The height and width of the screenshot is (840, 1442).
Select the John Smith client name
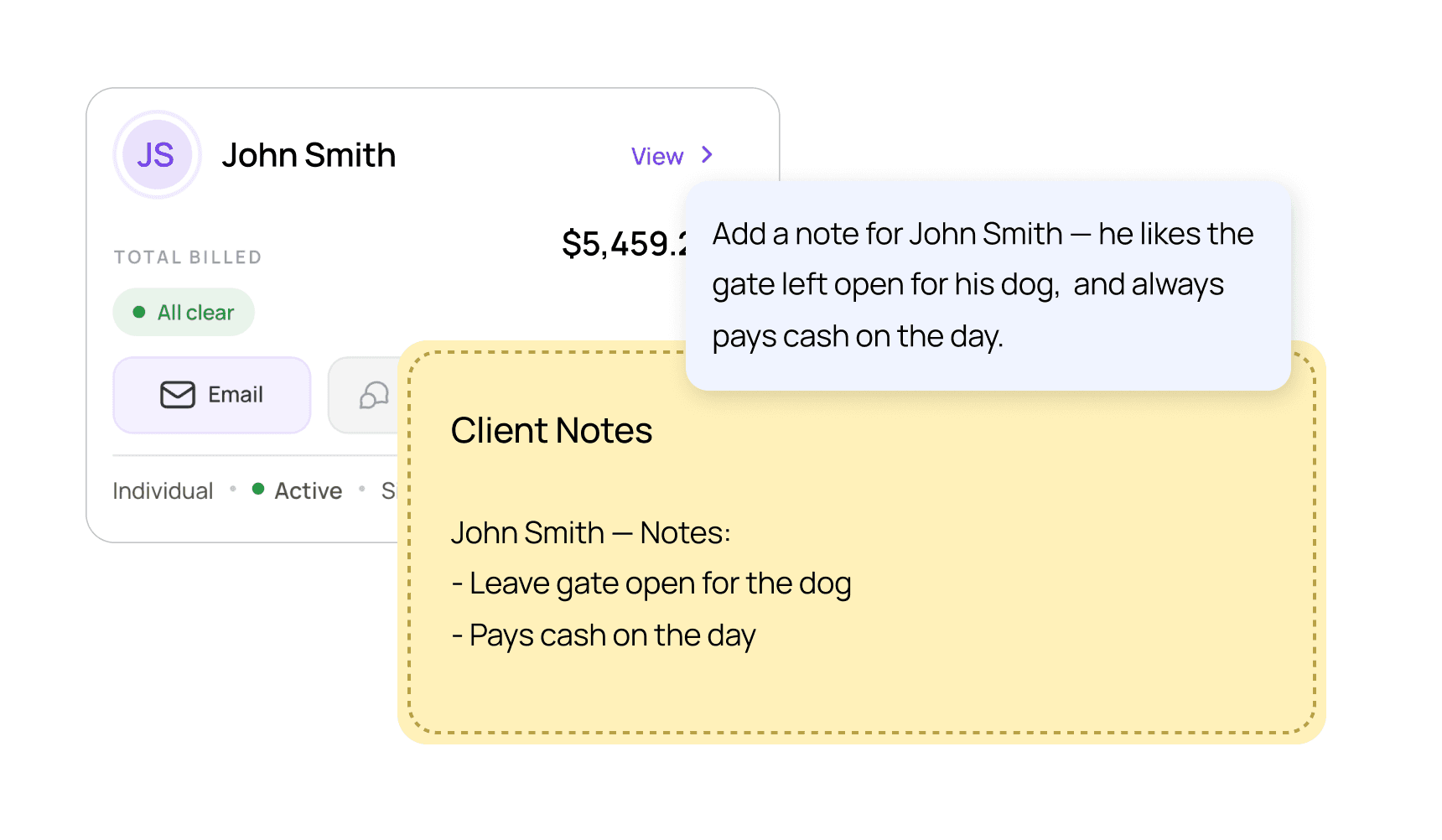pos(309,156)
